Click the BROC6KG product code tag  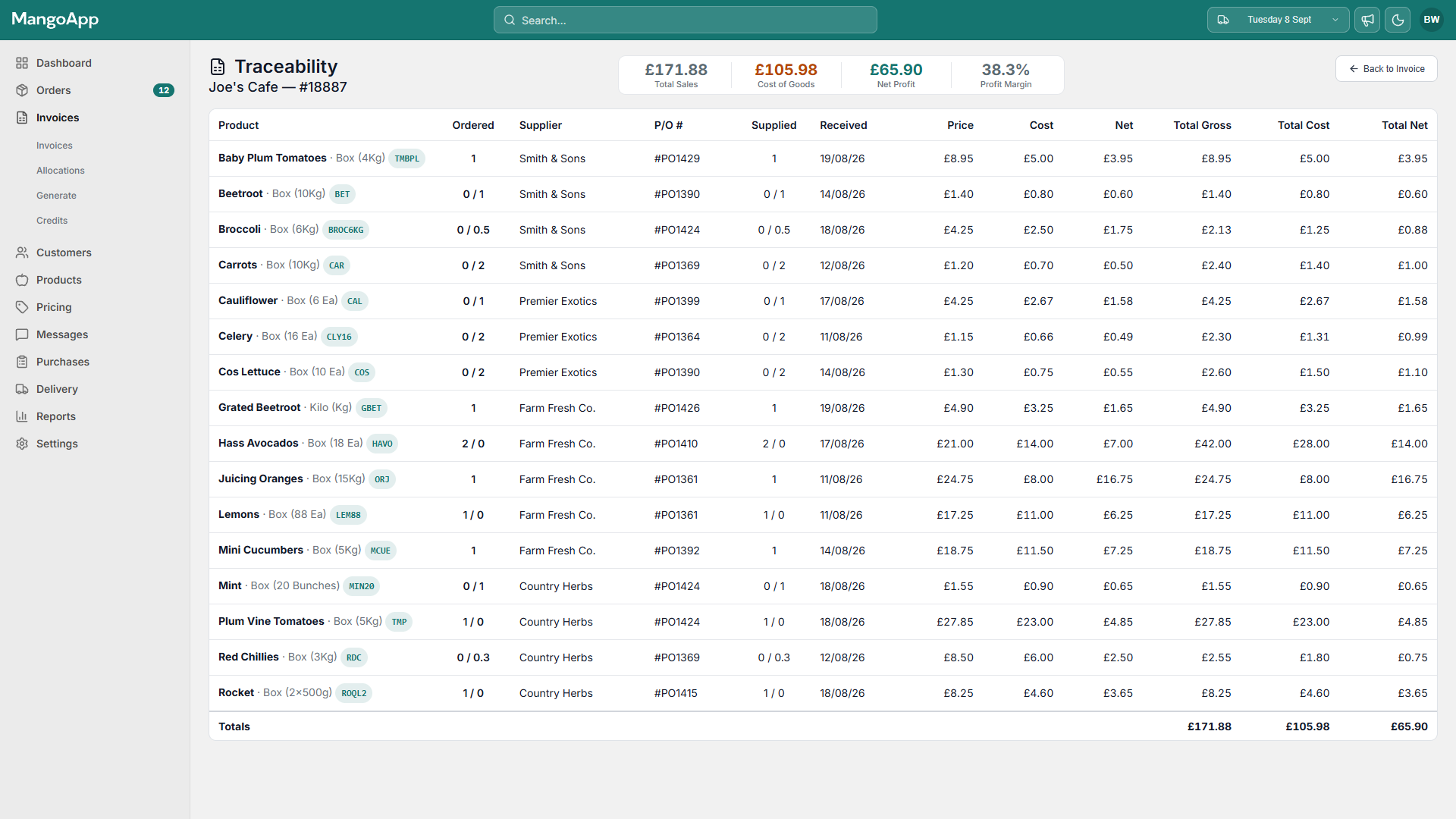pos(346,230)
